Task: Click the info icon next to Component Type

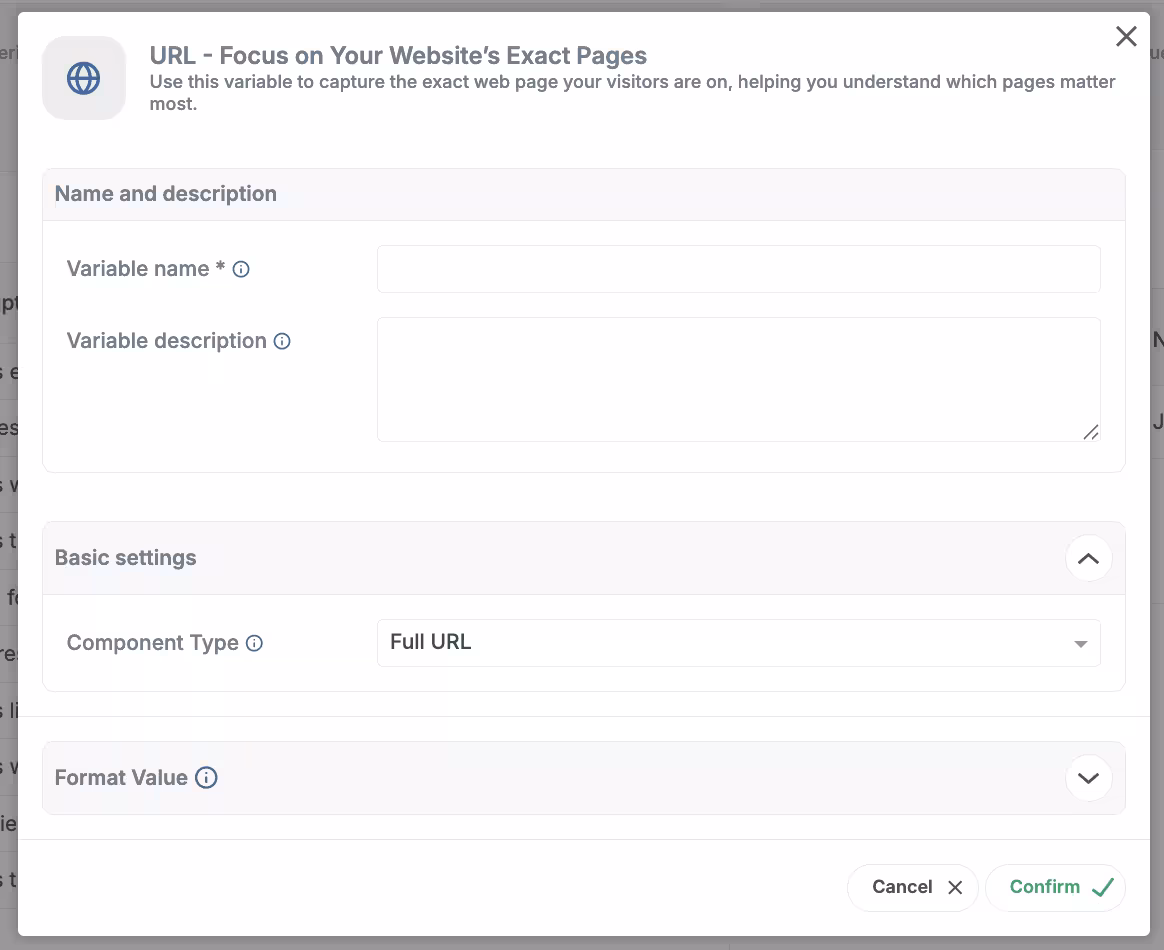Action: tap(255, 643)
